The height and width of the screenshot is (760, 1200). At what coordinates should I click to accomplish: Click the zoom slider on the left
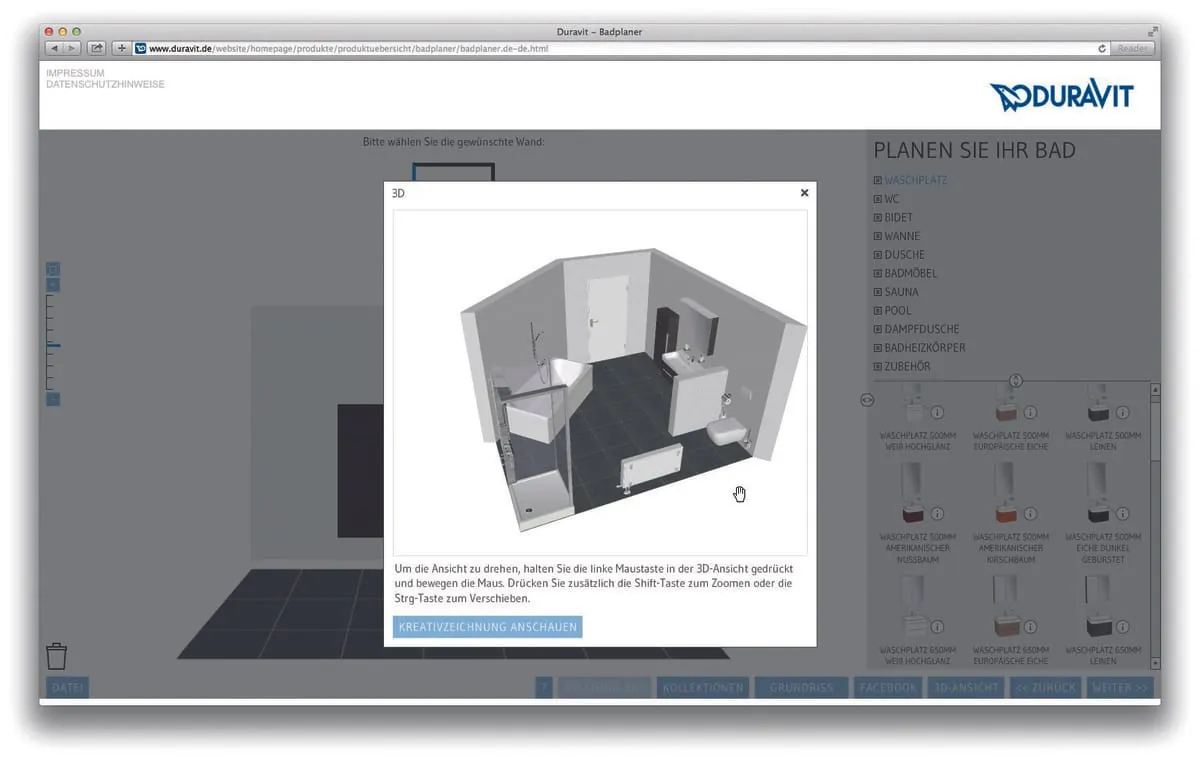[x=53, y=345]
